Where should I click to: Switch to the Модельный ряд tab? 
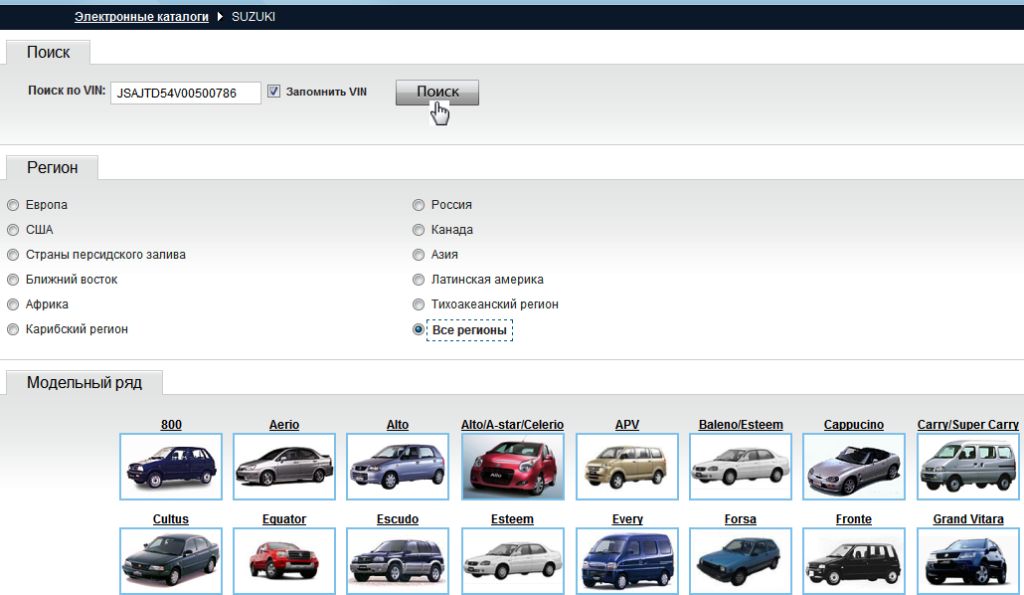pyautogui.click(x=84, y=383)
